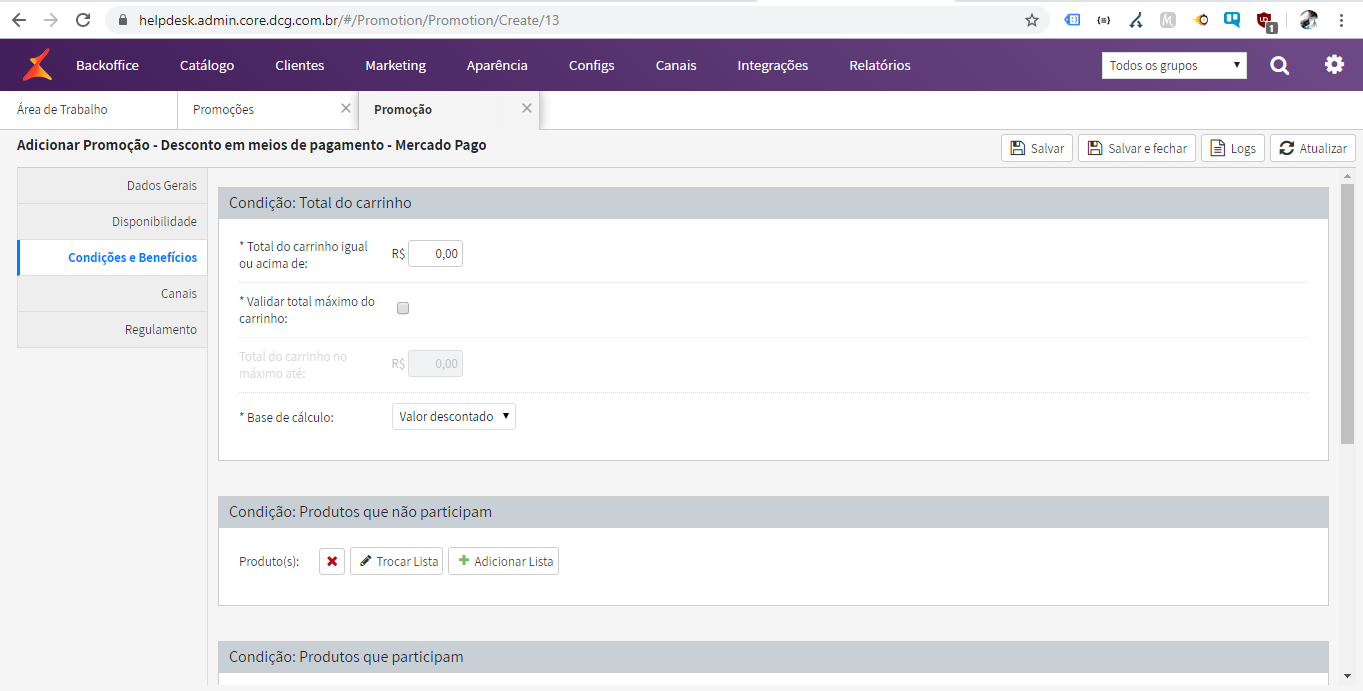Click Salvar button

tap(1037, 148)
